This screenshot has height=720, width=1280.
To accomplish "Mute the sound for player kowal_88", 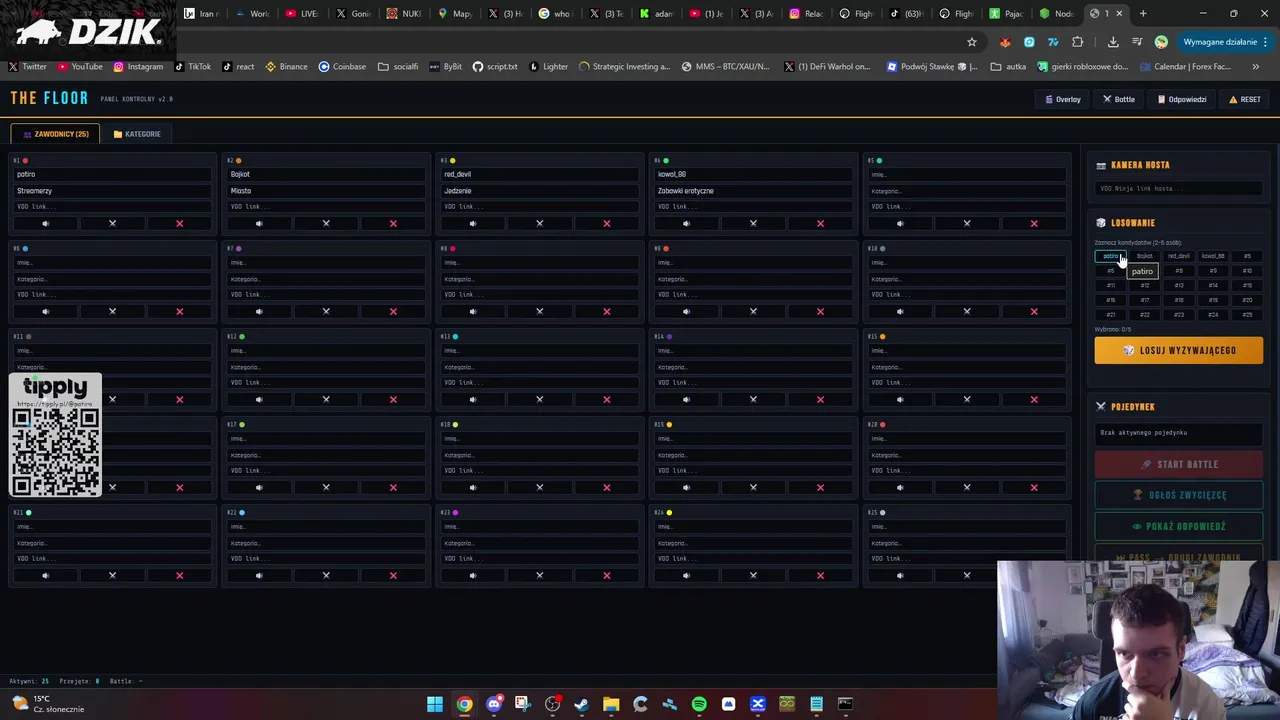I will point(686,223).
